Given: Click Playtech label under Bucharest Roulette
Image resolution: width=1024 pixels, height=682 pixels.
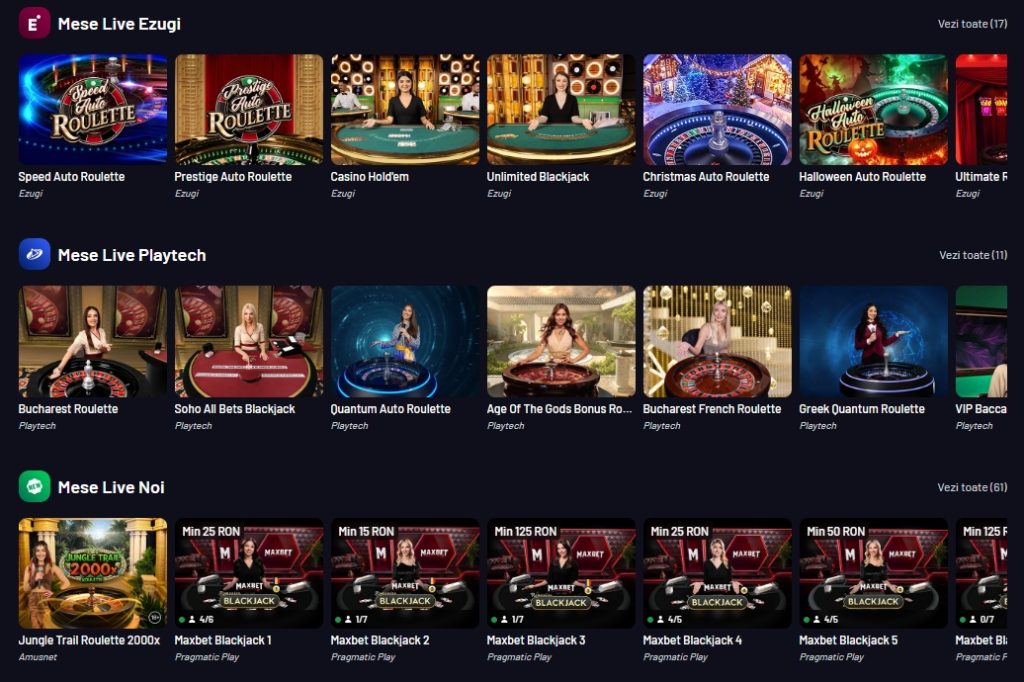Looking at the screenshot, I should point(37,425).
